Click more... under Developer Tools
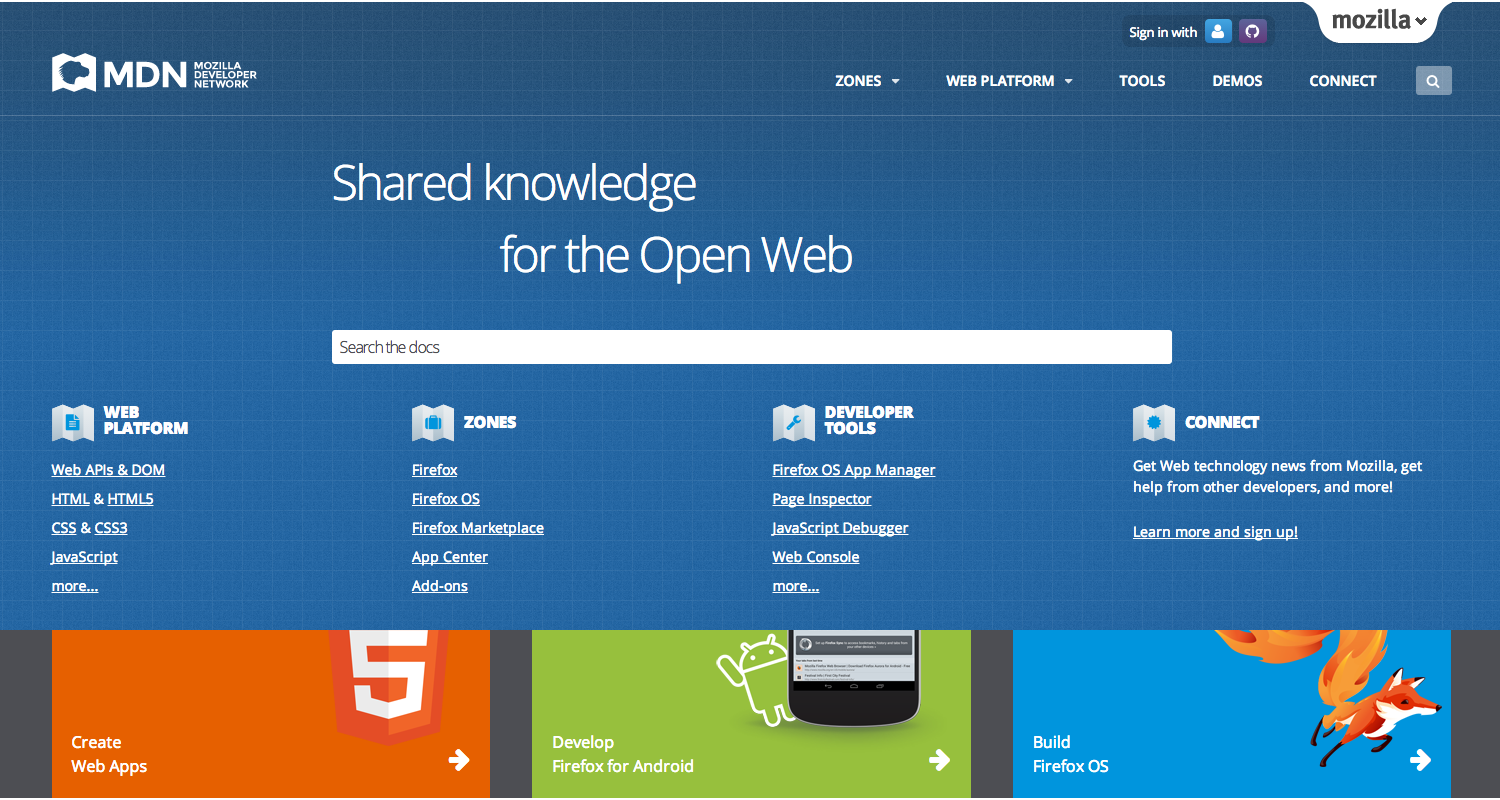The image size is (1500, 800). point(796,586)
